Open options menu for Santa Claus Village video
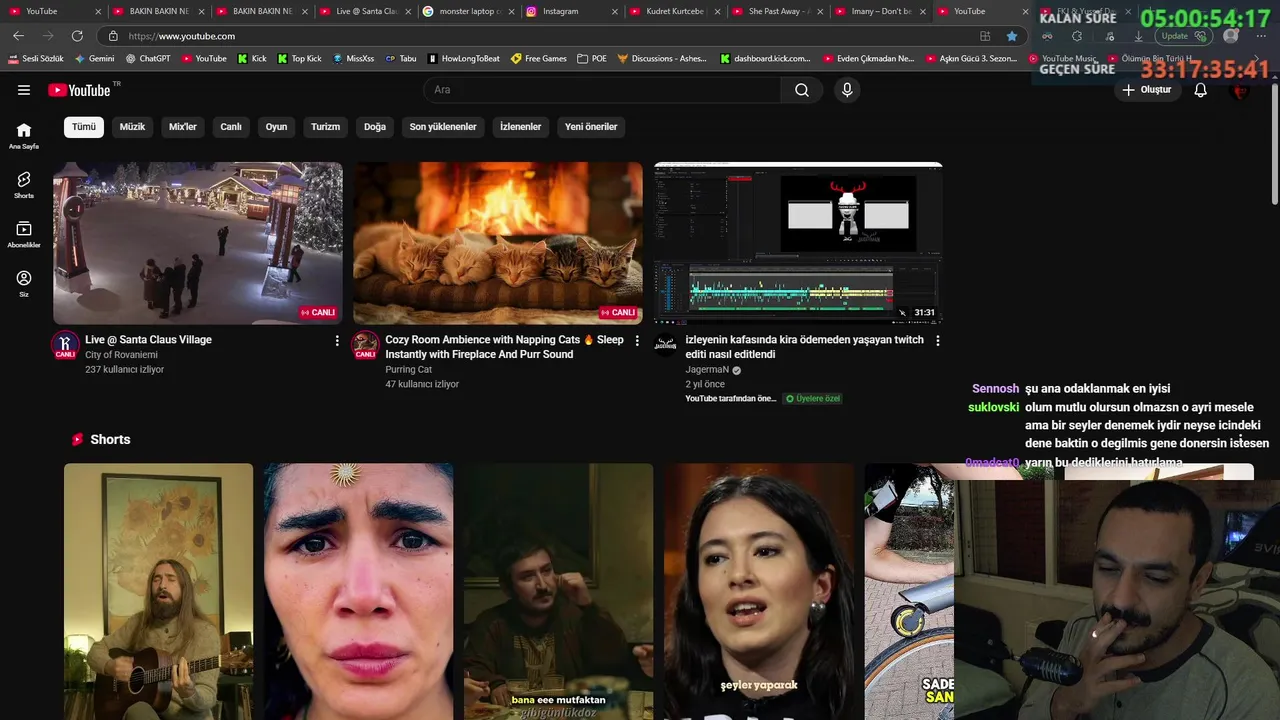Viewport: 1280px width, 720px height. (x=337, y=341)
